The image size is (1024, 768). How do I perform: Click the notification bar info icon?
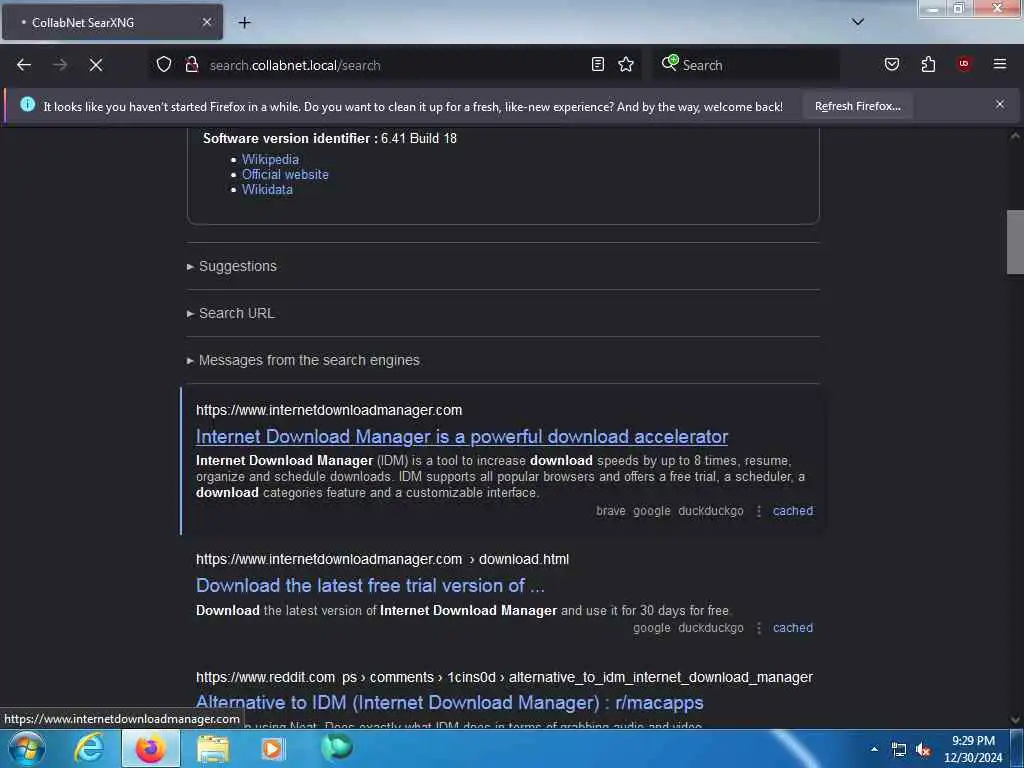tap(27, 104)
